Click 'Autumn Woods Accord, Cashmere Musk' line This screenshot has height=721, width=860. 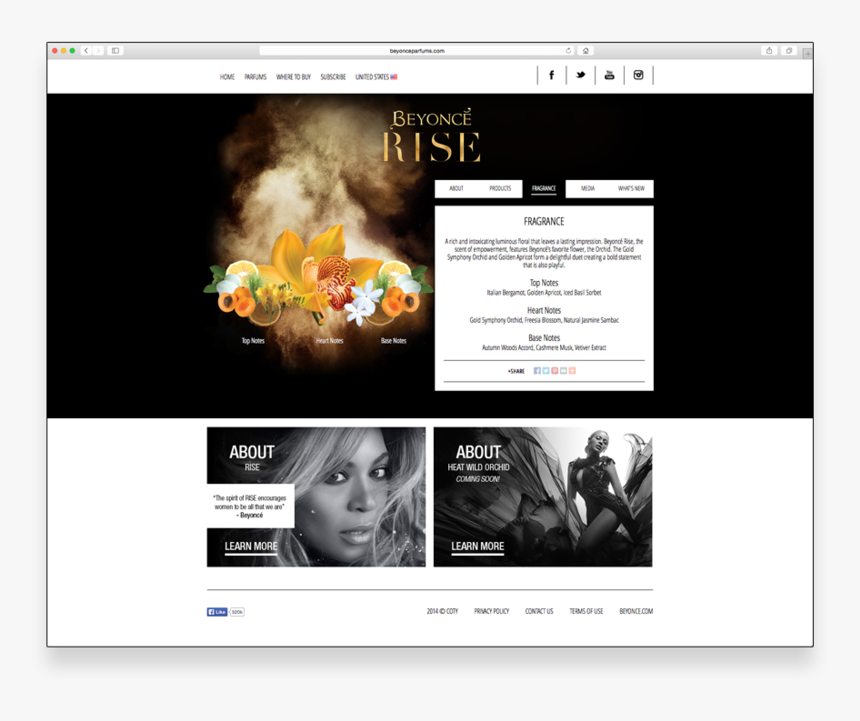[544, 348]
